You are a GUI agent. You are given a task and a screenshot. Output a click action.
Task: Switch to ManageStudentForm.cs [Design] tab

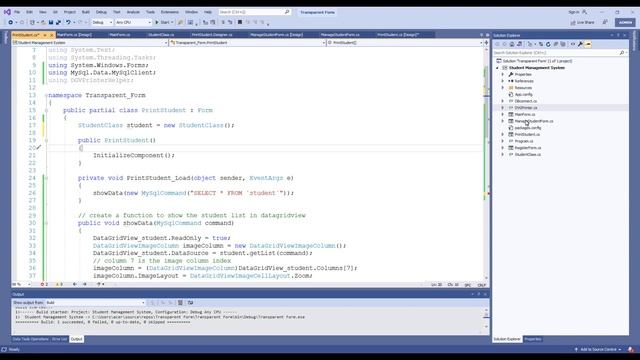[277, 35]
